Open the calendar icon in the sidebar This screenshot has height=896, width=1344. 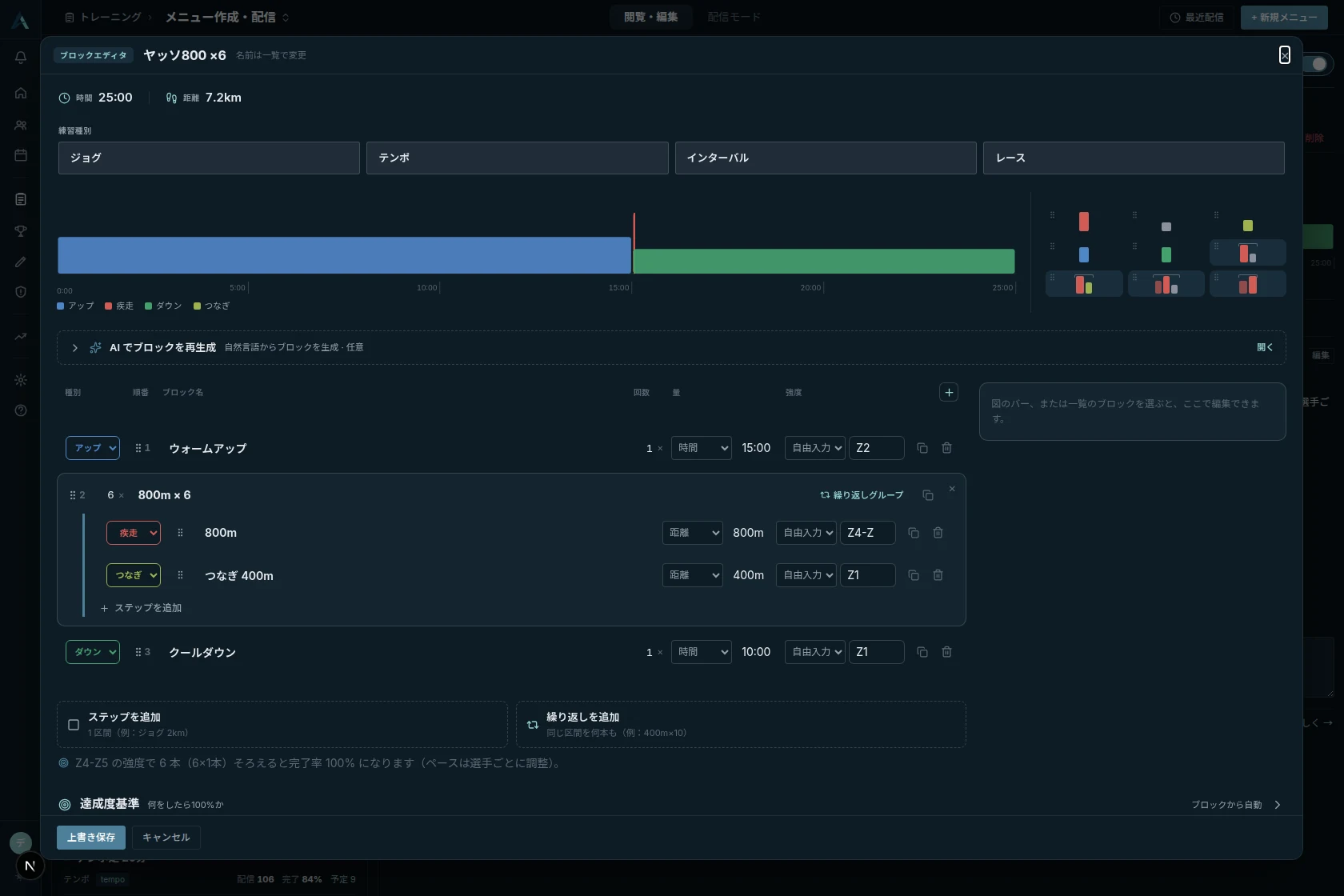[x=21, y=155]
